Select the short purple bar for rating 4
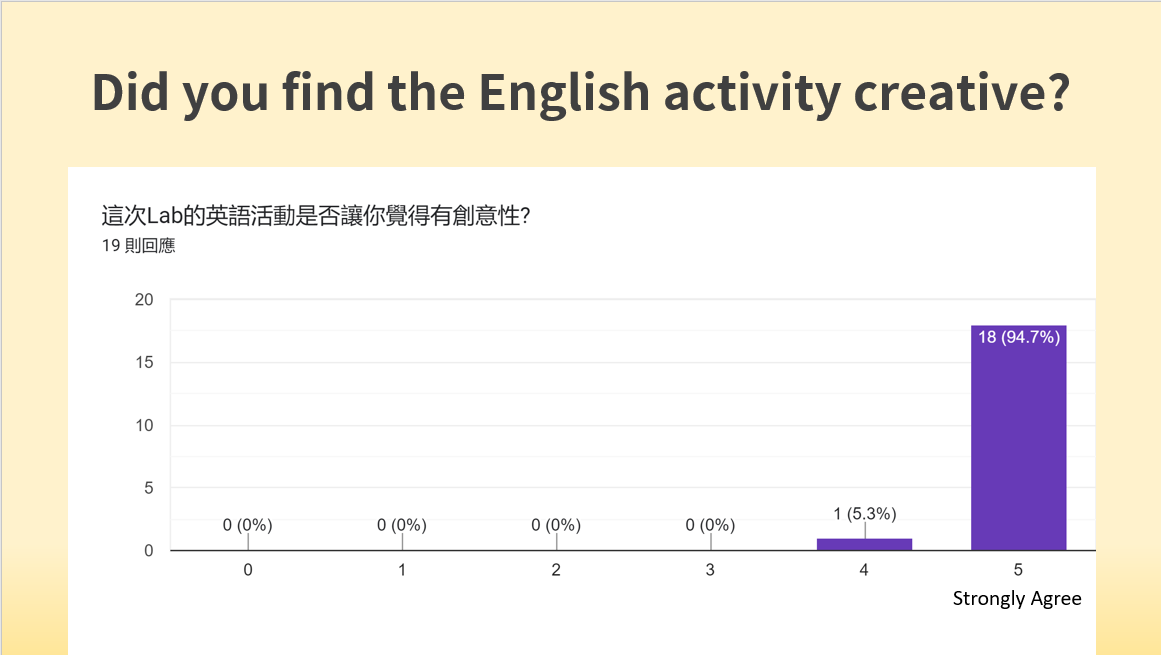The image size is (1161, 655). [864, 544]
